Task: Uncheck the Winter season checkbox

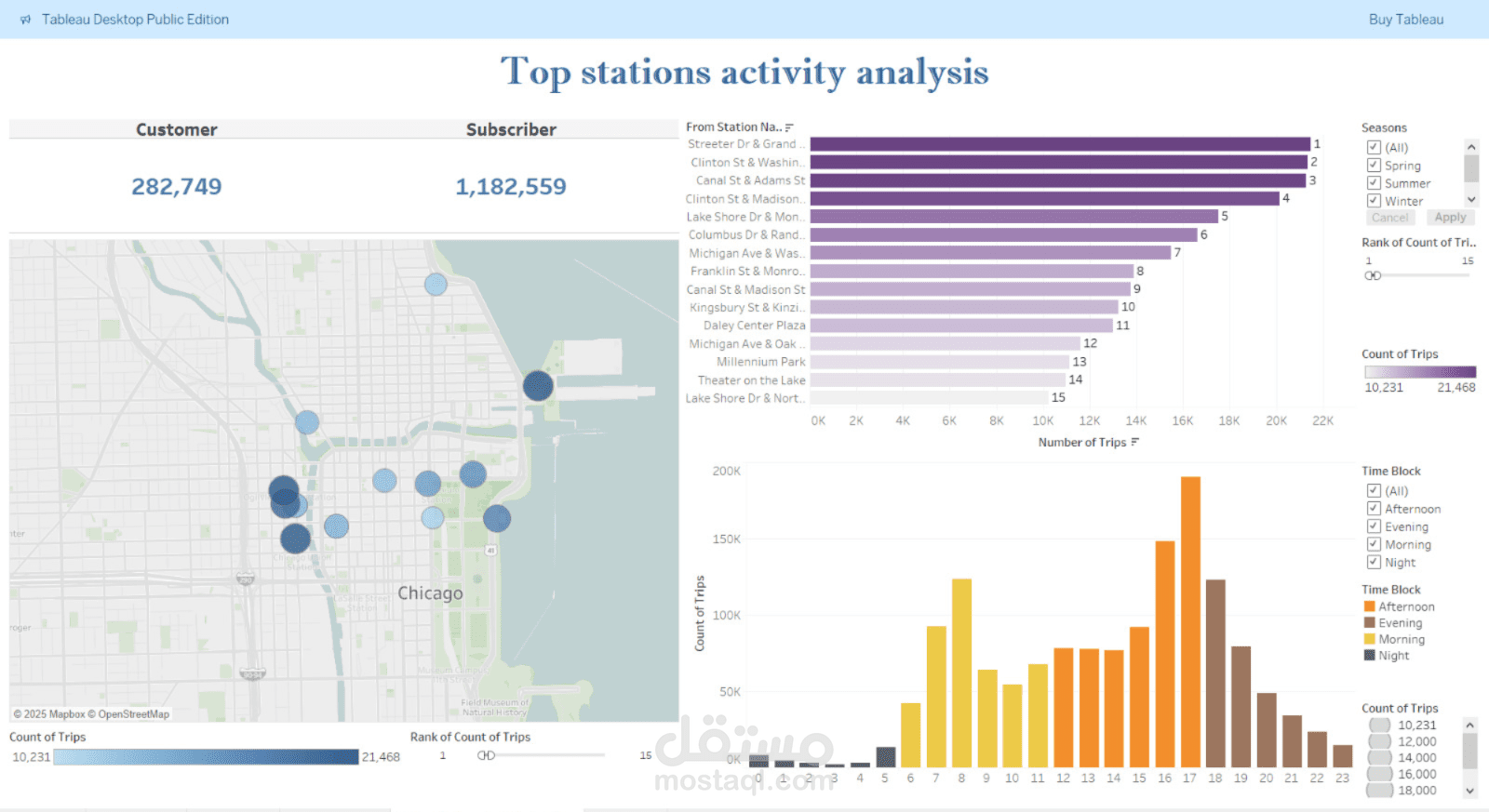Action: click(x=1374, y=200)
